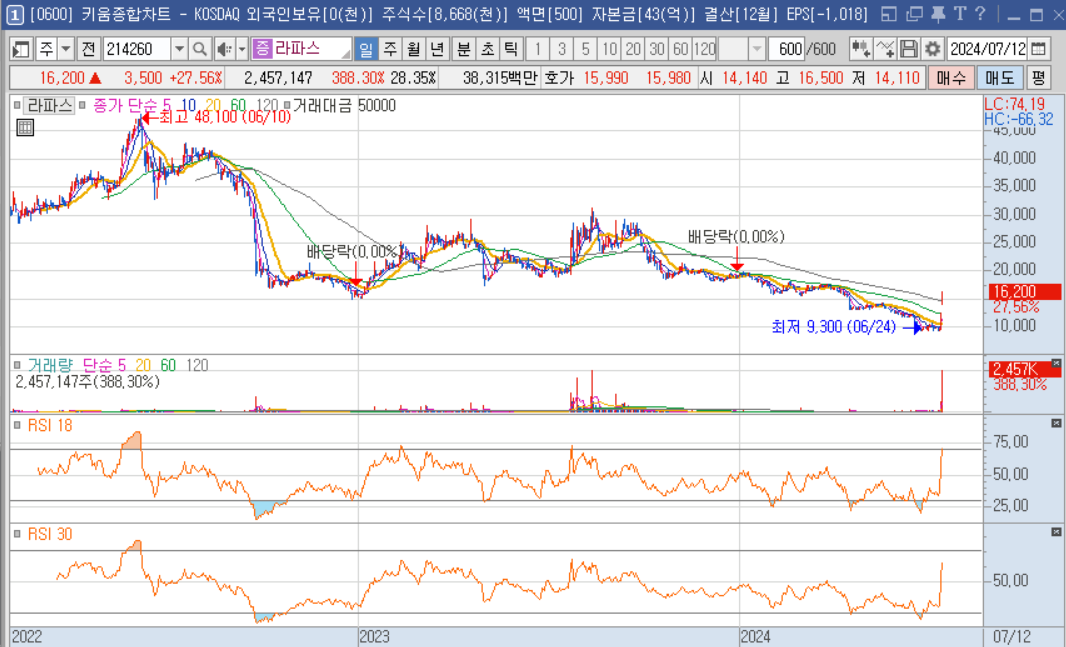Viewport: 1066px width, 647px height.
Task: Switch to second chart '초' button
Action: tap(487, 49)
